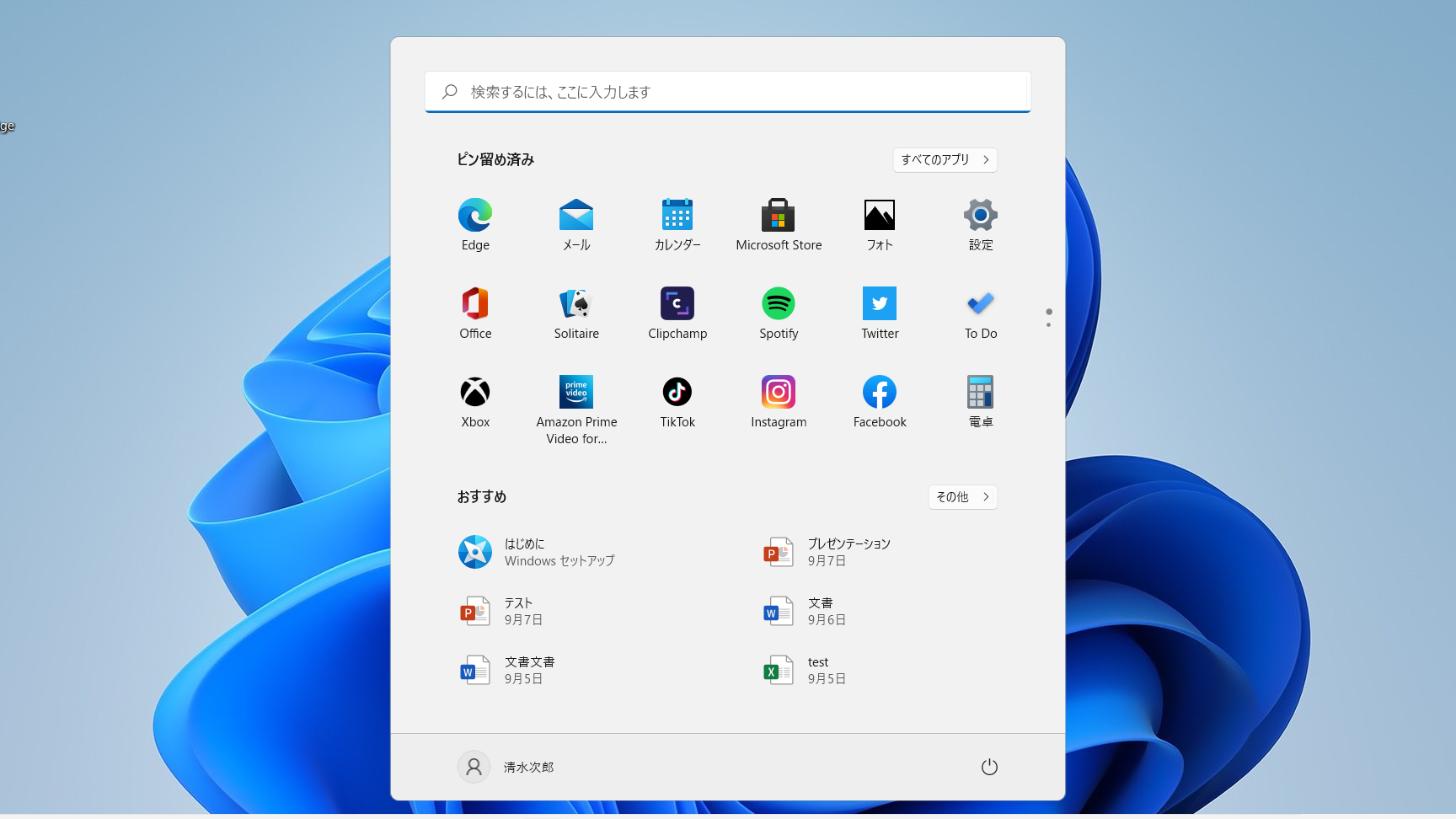Launch Microsoft To Do
The height and width of the screenshot is (819, 1456).
(x=981, y=313)
